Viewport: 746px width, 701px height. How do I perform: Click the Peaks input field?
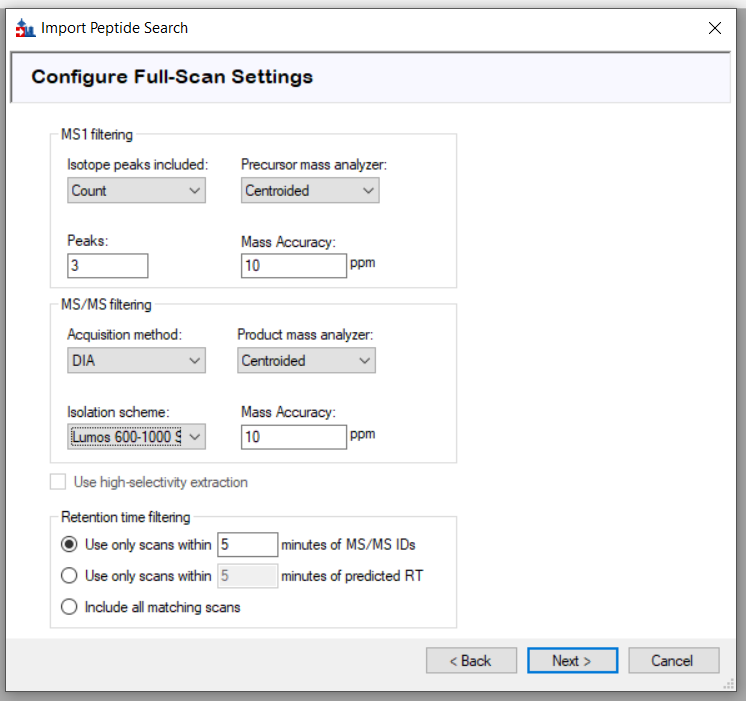(108, 266)
